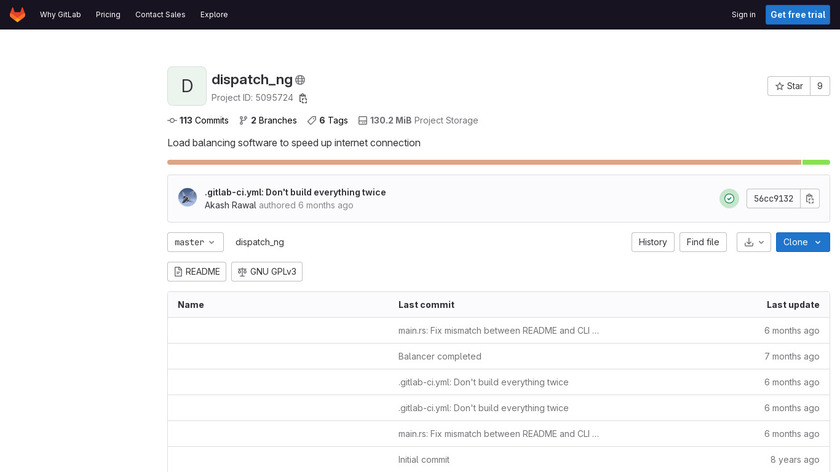Click the Sign in link
This screenshot has height=472, width=840.
click(x=743, y=14)
